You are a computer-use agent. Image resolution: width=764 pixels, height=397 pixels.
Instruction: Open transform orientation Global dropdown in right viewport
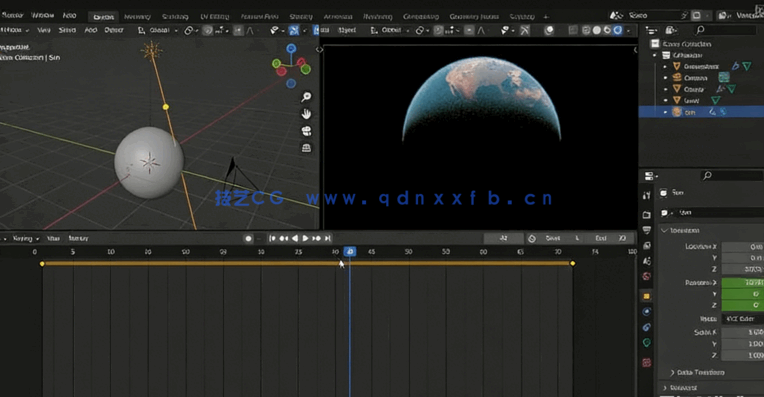pos(389,30)
